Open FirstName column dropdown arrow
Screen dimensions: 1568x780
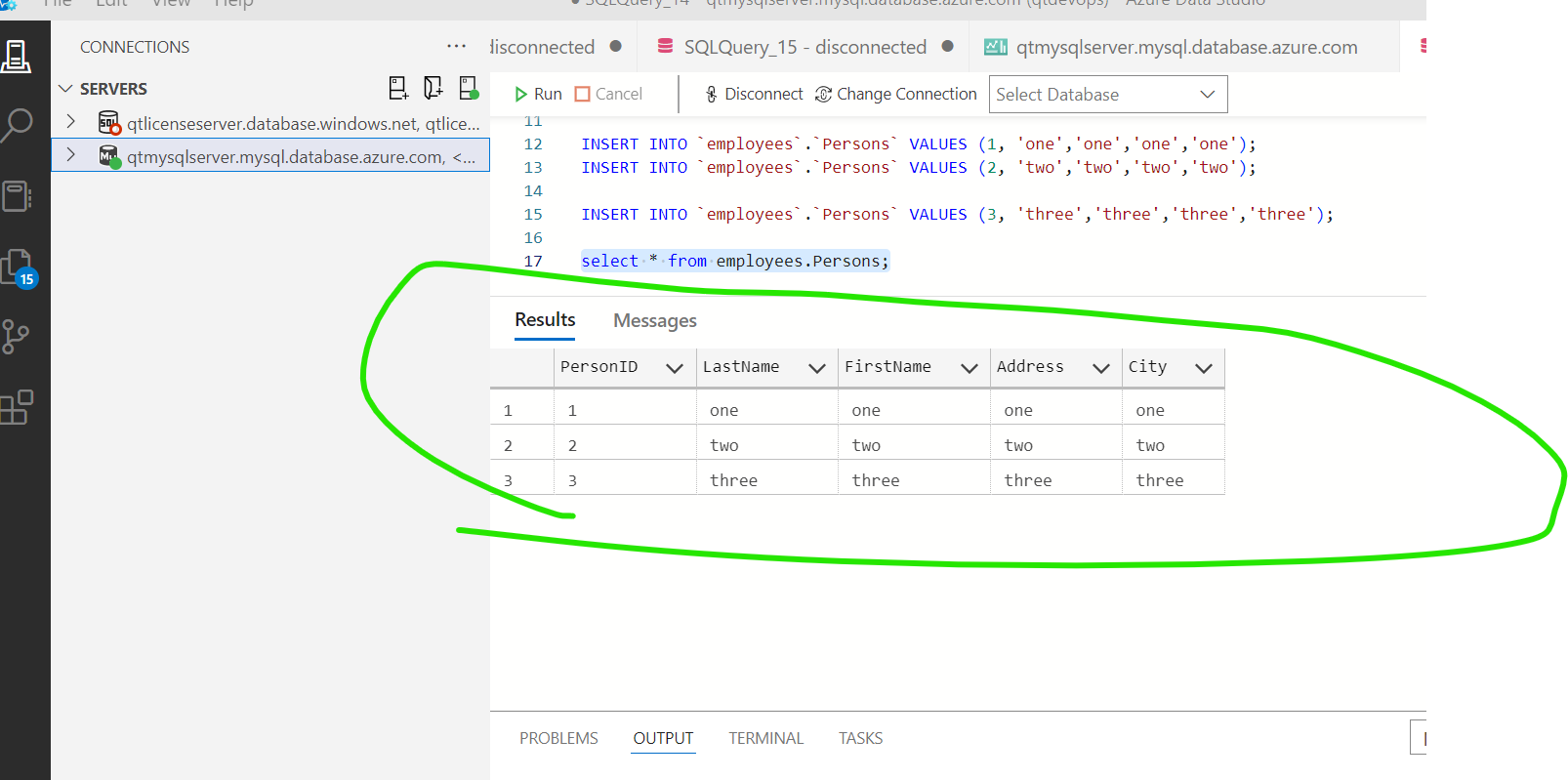[x=969, y=368]
